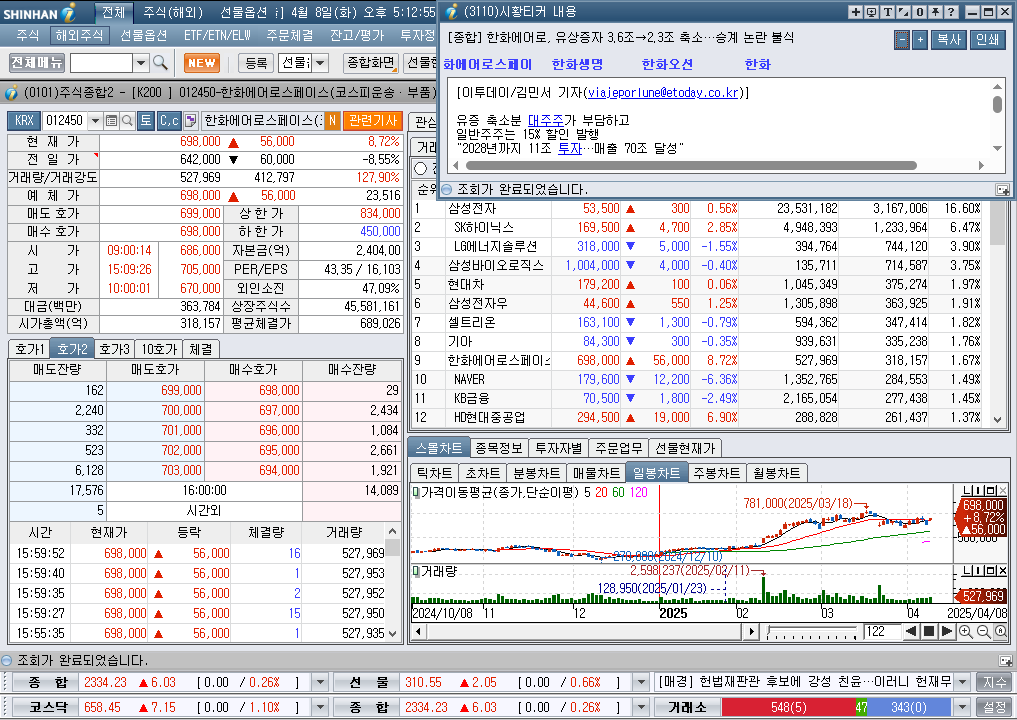Click the chart period slider track
1017x720 pixels.
point(811,631)
